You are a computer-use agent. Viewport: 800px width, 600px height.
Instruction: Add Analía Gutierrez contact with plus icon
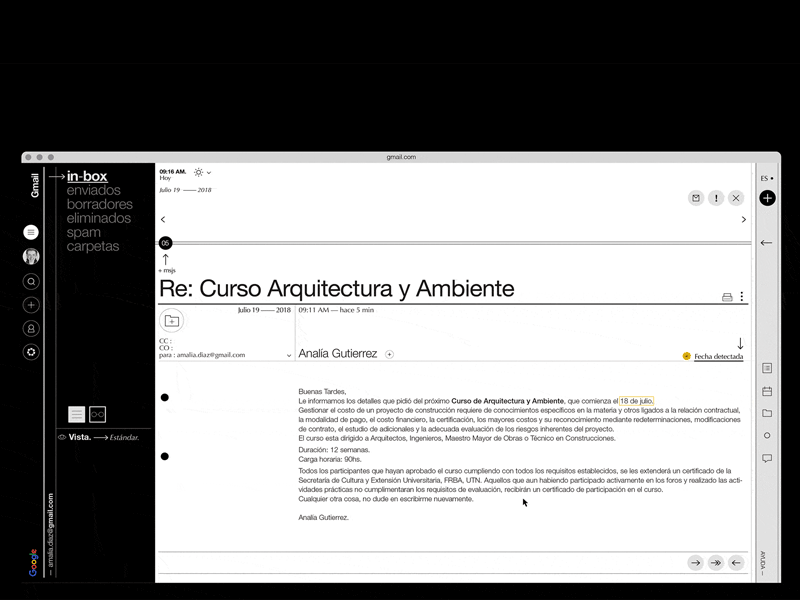click(x=389, y=354)
